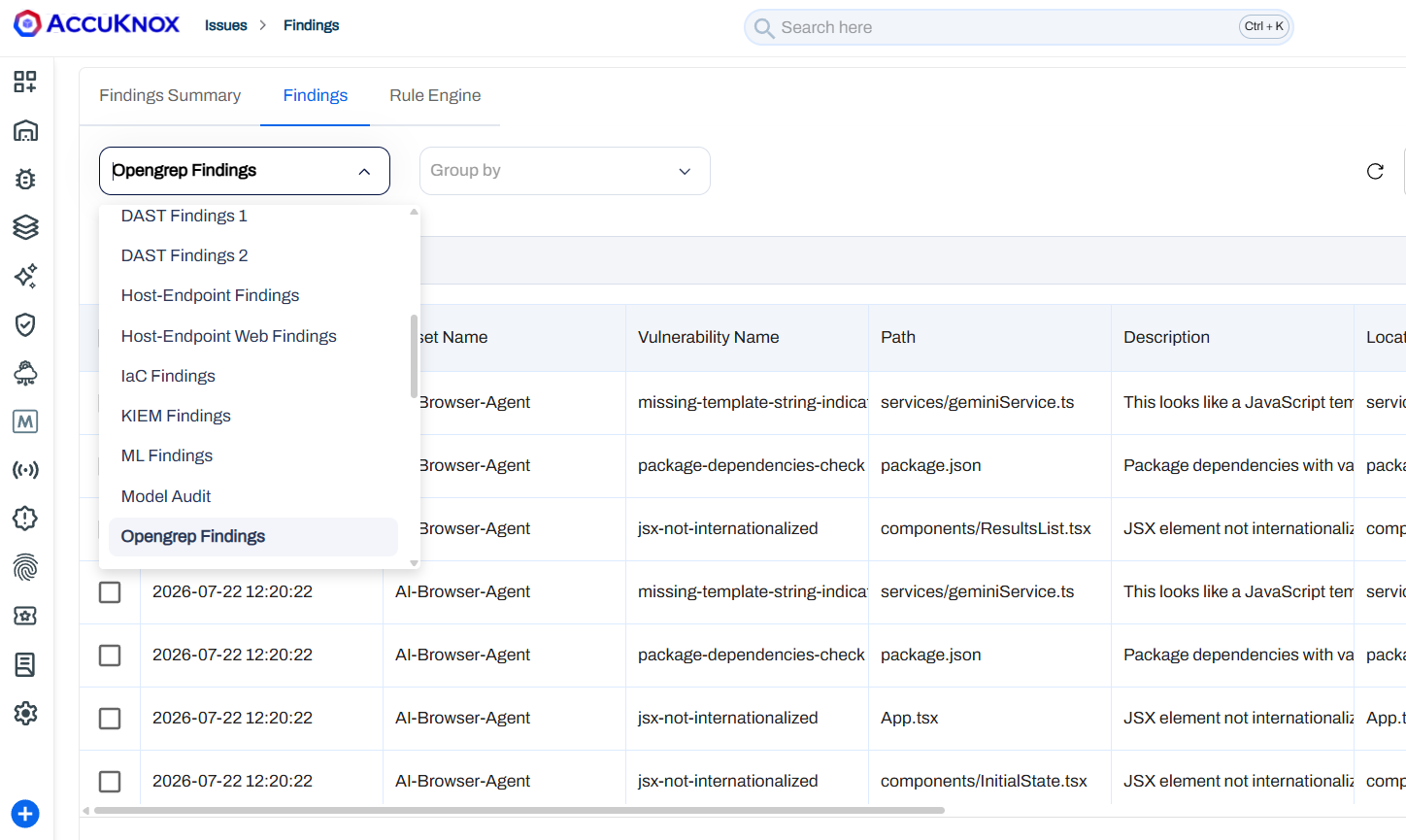This screenshot has width=1406, height=840.
Task: Sort by Vulnerability Name column header
Action: click(709, 337)
